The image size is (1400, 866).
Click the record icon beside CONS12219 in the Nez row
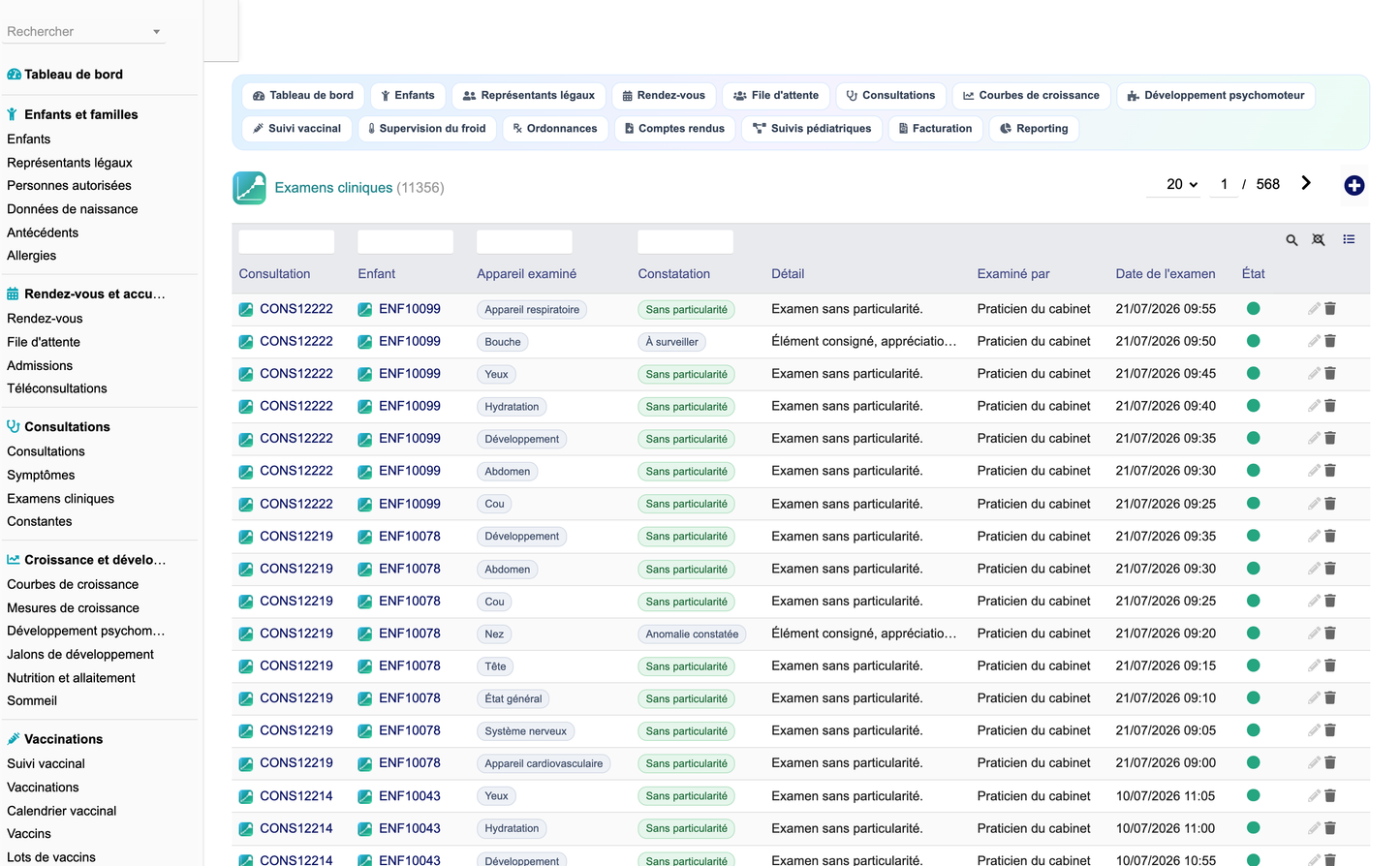246,634
